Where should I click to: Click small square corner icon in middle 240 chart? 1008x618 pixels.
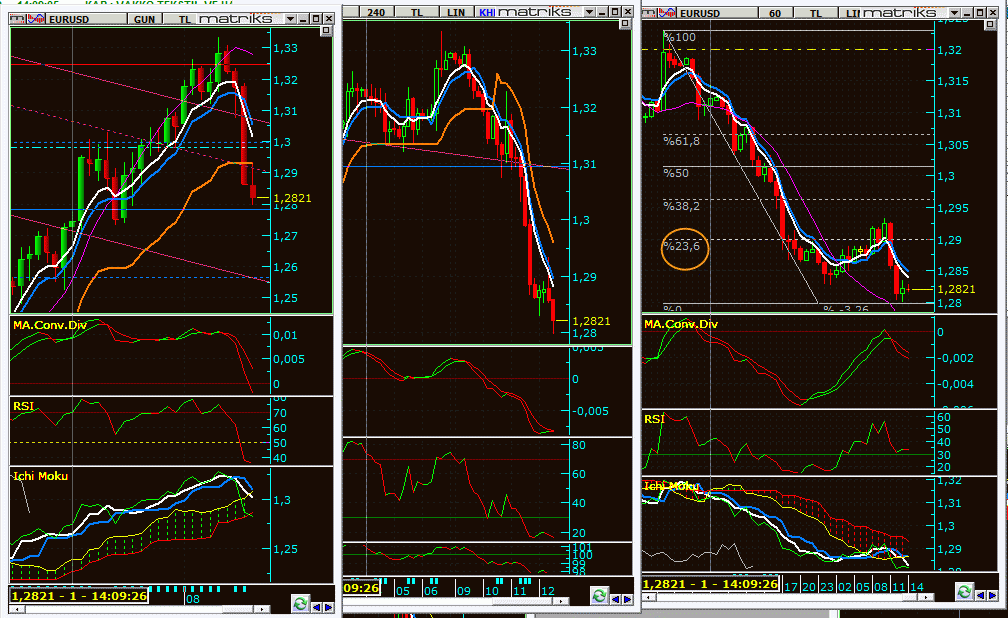pos(624,23)
